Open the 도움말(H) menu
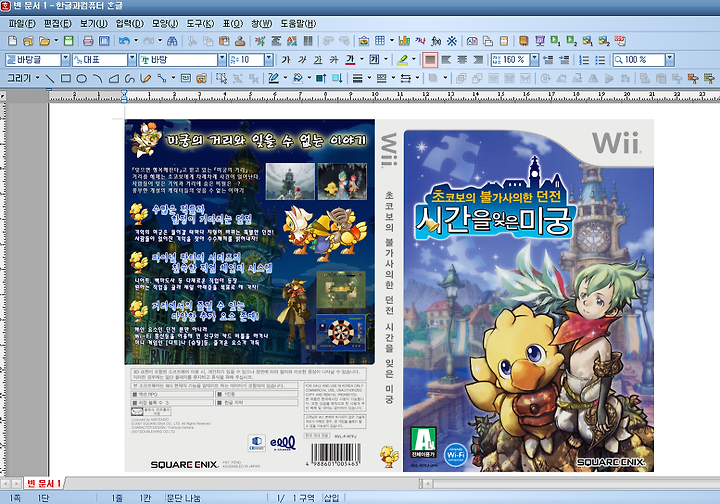 pos(298,23)
